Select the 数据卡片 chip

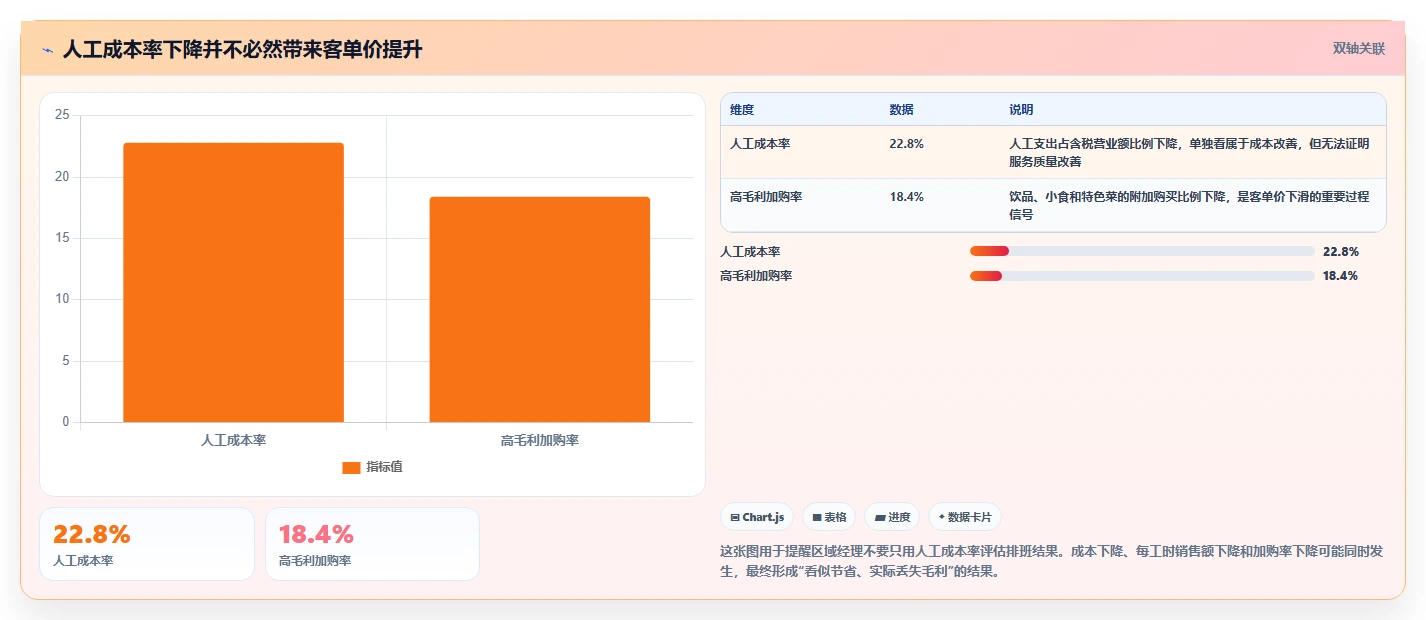[965, 517]
